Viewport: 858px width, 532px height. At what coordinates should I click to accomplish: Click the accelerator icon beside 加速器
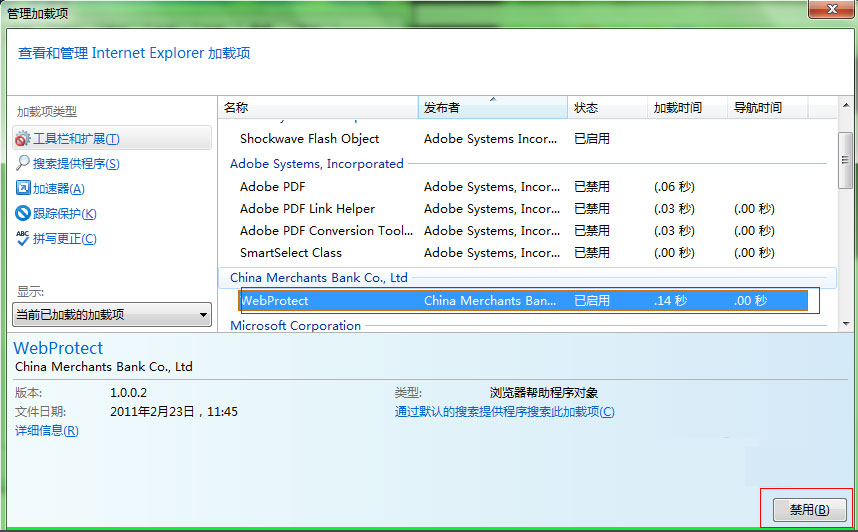click(x=23, y=188)
